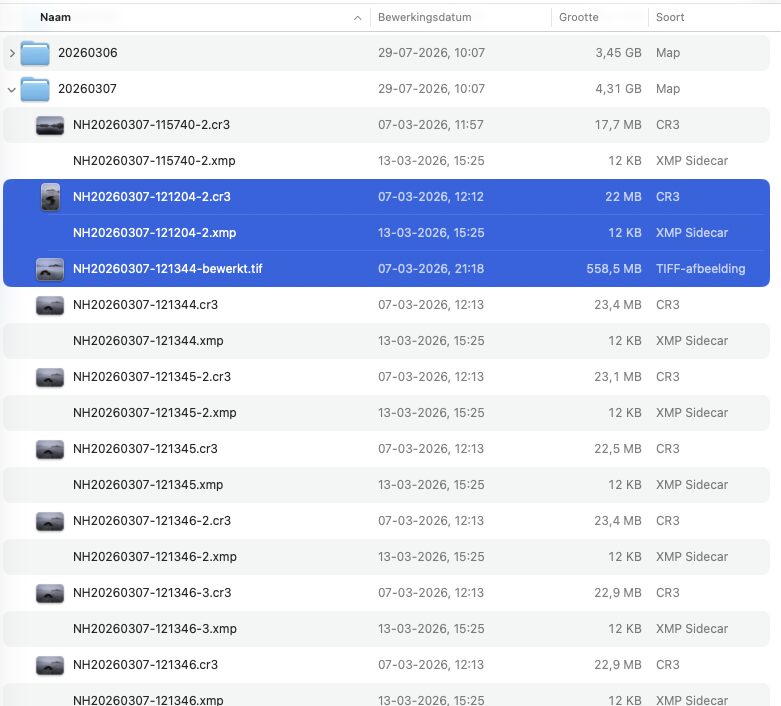This screenshot has height=706, width=781.
Task: Select file NH20260307-115740-2.xmp
Action: (154, 160)
